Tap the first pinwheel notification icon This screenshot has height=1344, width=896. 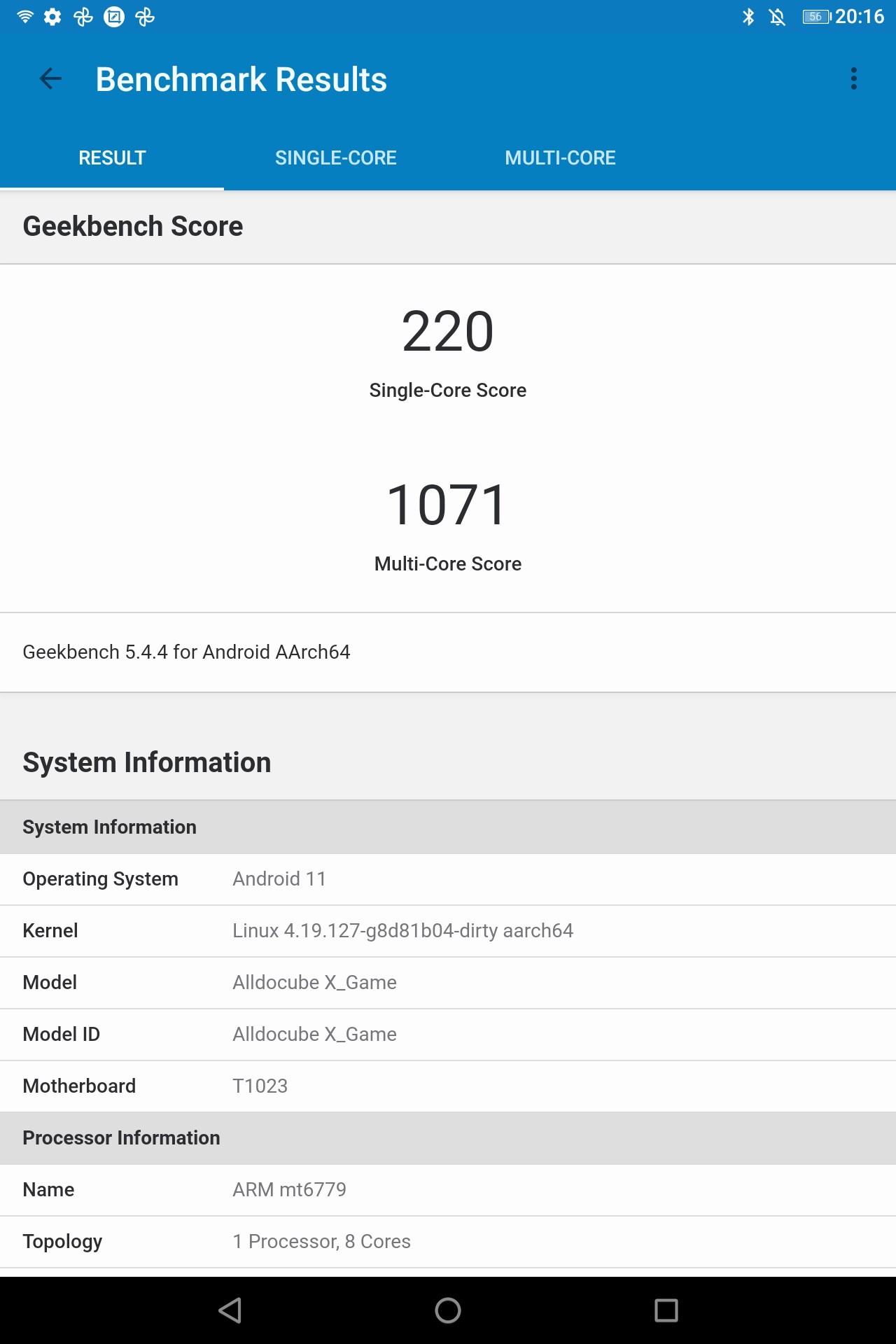click(83, 17)
